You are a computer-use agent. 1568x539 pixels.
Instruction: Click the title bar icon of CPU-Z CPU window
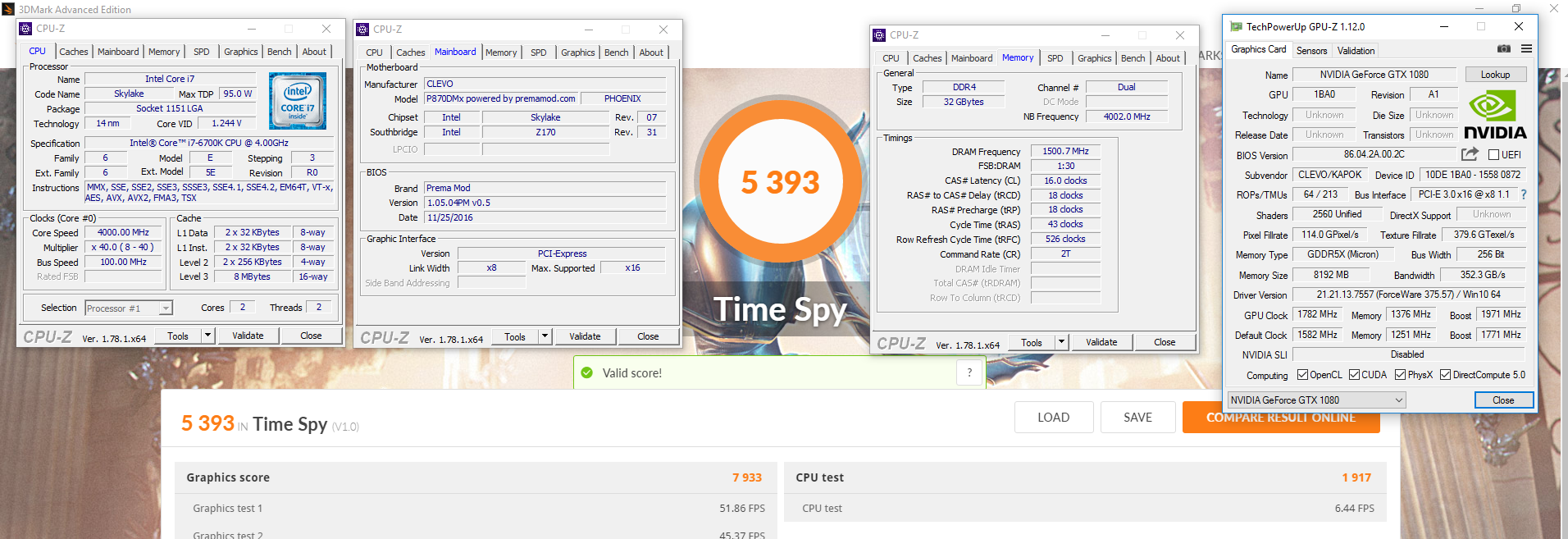click(25, 28)
